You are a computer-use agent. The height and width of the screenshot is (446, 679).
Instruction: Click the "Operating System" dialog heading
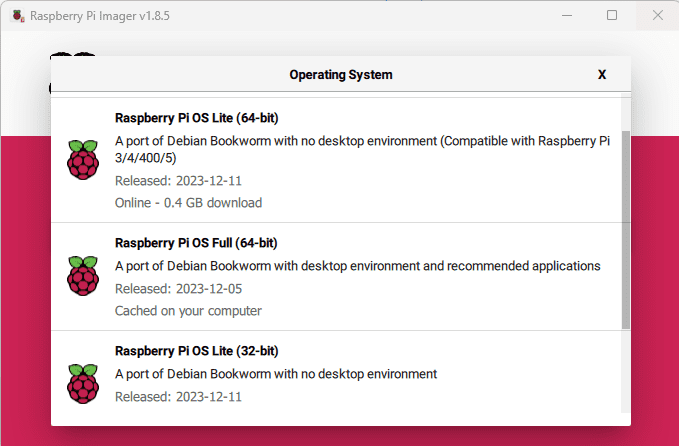pos(340,74)
